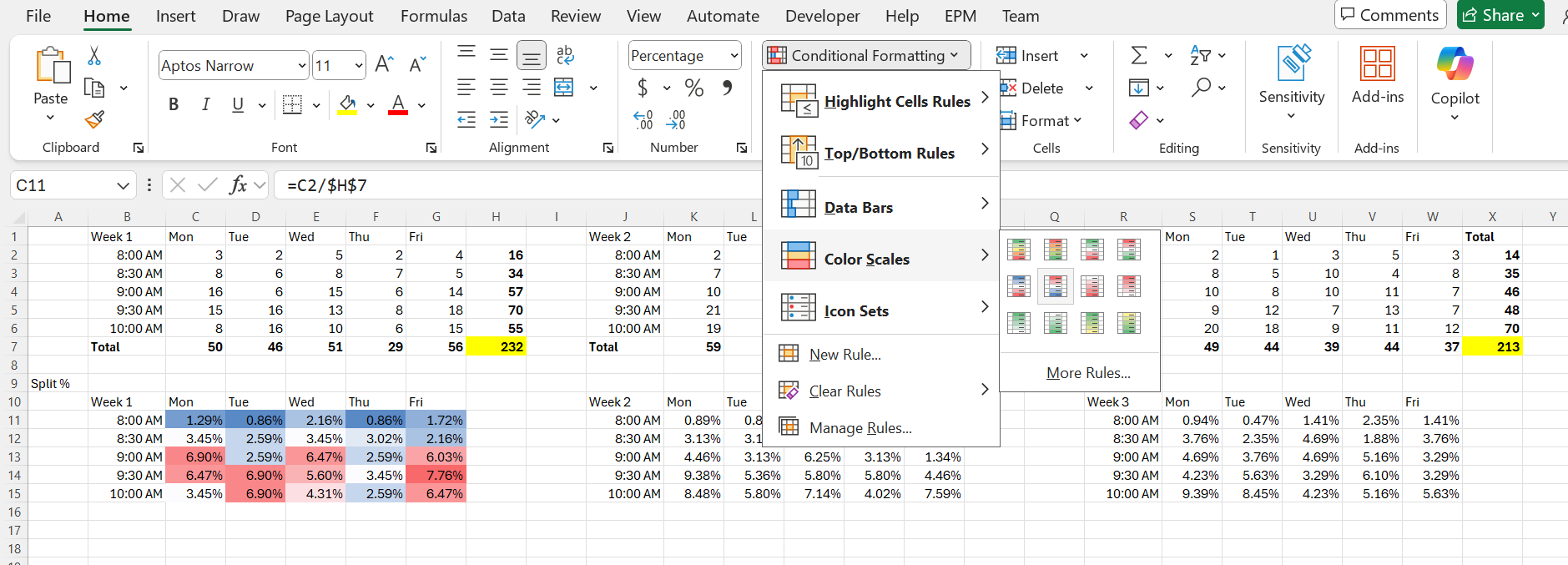Open the Top/Bottom Rules submenu
Screen dimensions: 1568x565
coord(881,153)
